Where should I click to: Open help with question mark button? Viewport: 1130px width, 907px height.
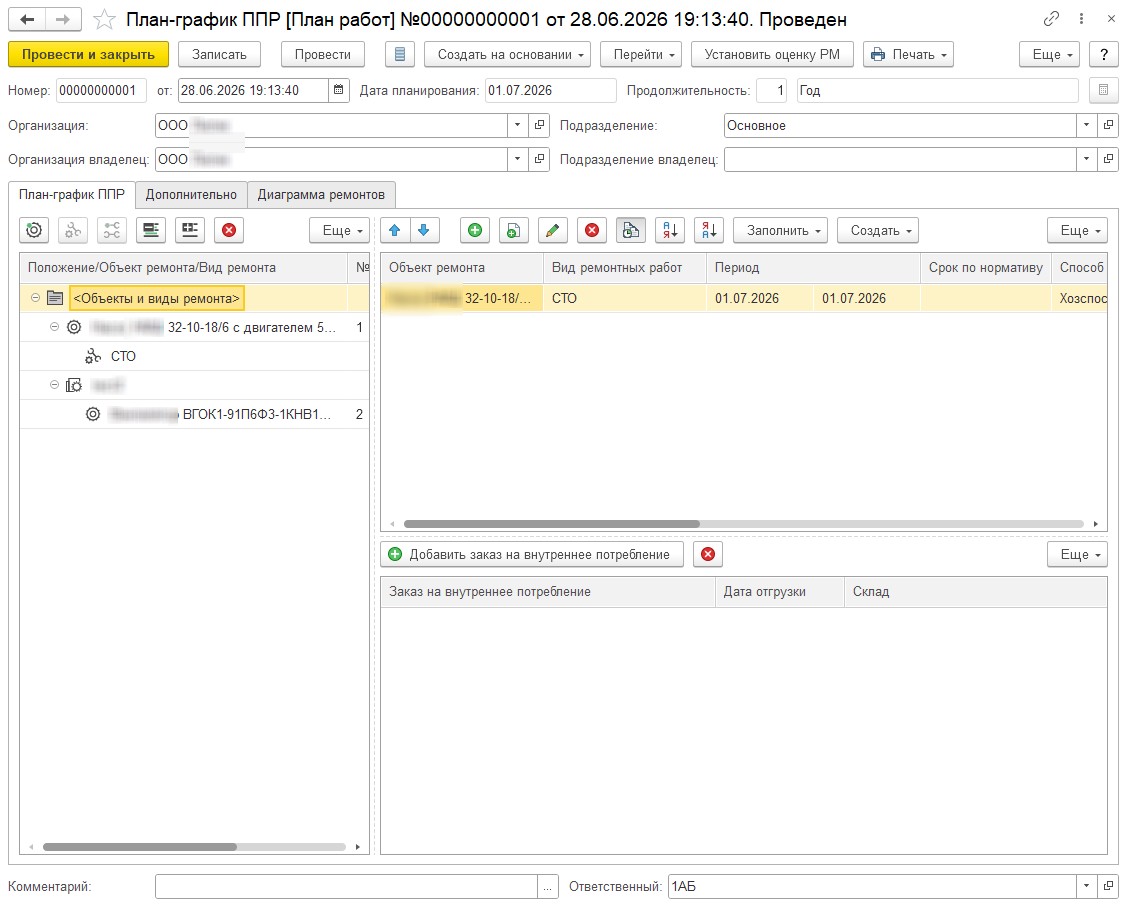tap(1103, 55)
